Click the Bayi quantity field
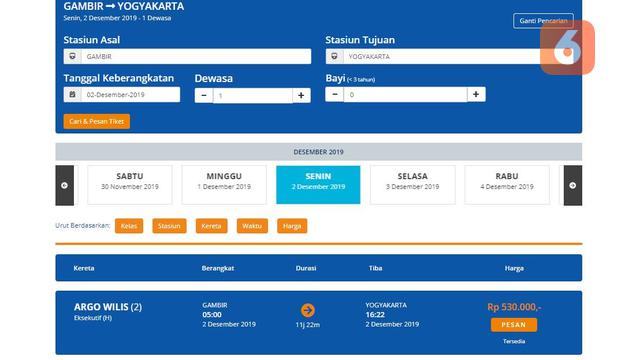The height and width of the screenshot is (360, 640). 405,94
